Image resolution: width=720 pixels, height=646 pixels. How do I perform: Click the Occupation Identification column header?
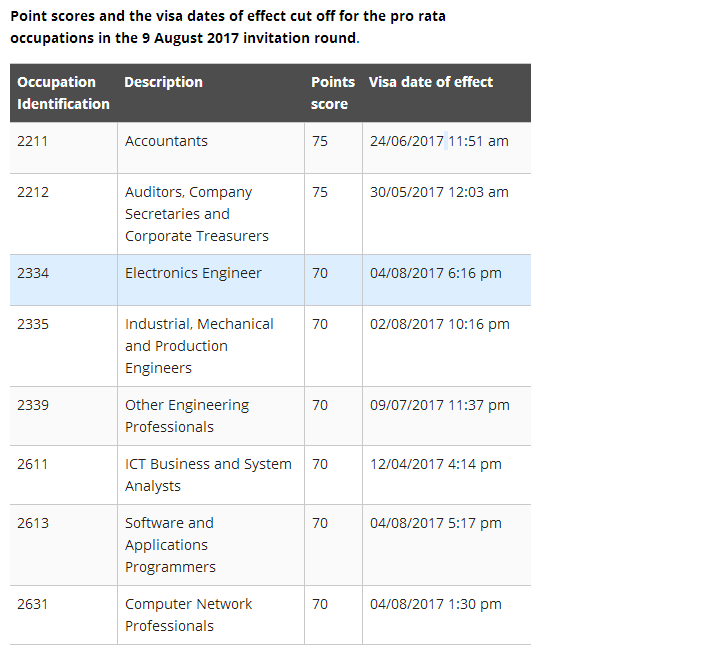[63, 93]
